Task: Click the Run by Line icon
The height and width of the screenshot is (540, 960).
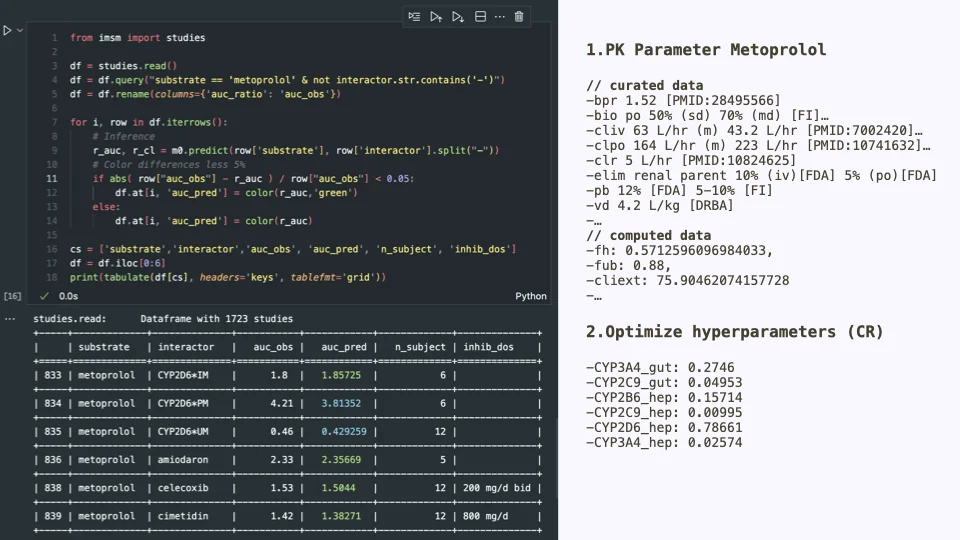Action: pos(414,17)
